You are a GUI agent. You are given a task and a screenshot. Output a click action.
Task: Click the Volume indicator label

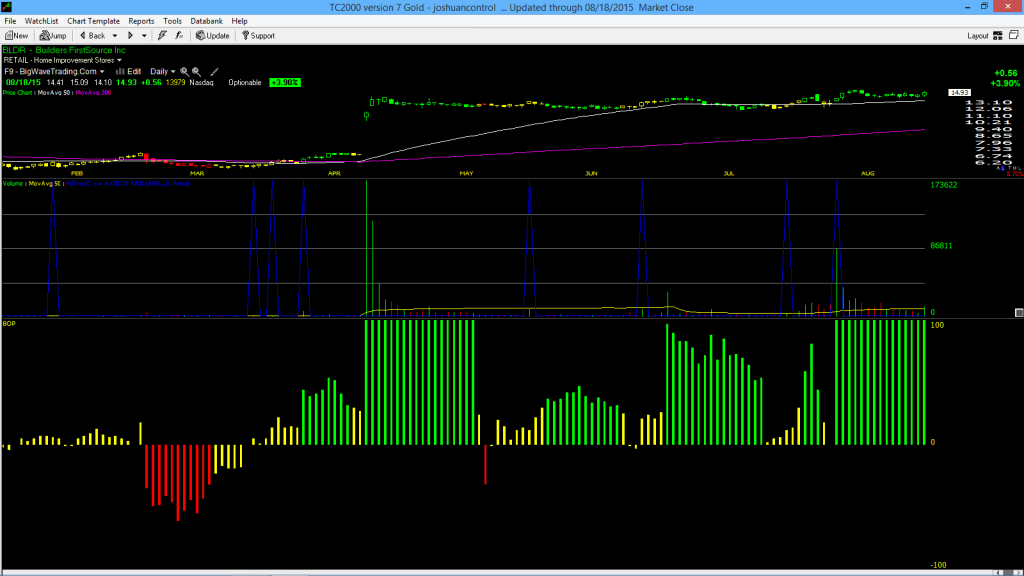tap(12, 184)
